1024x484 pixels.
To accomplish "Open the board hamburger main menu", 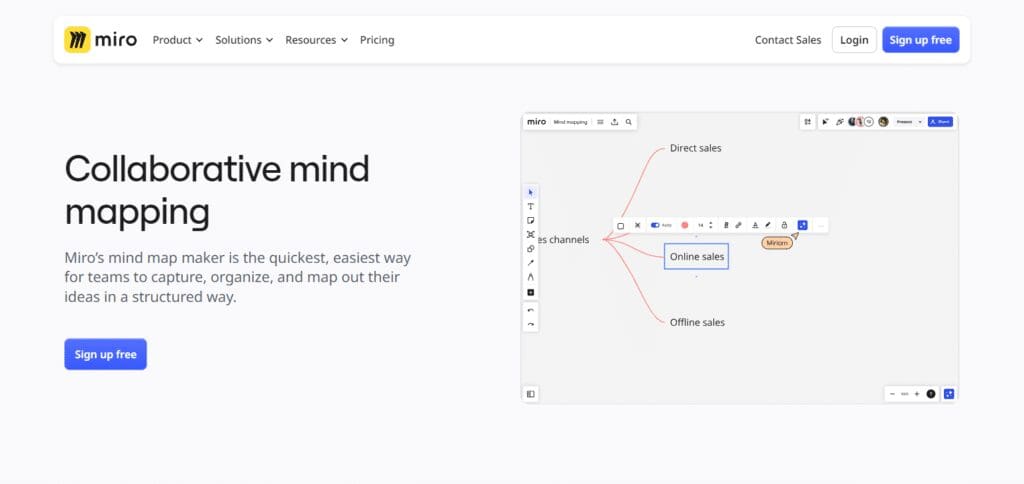I will (x=600, y=122).
